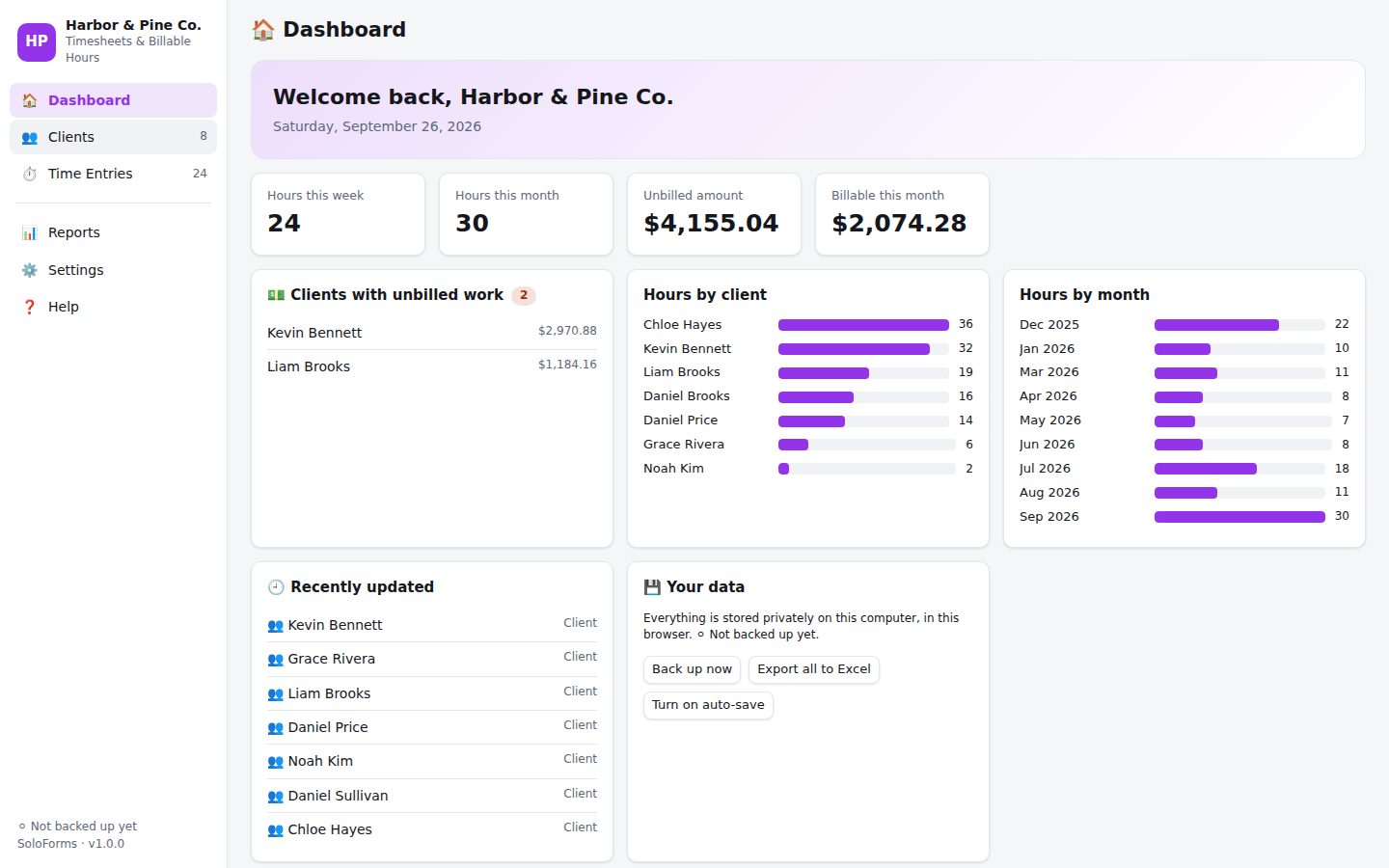This screenshot has width=1389, height=868.
Task: Open the Dashboard page from sidebar
Action: [113, 100]
